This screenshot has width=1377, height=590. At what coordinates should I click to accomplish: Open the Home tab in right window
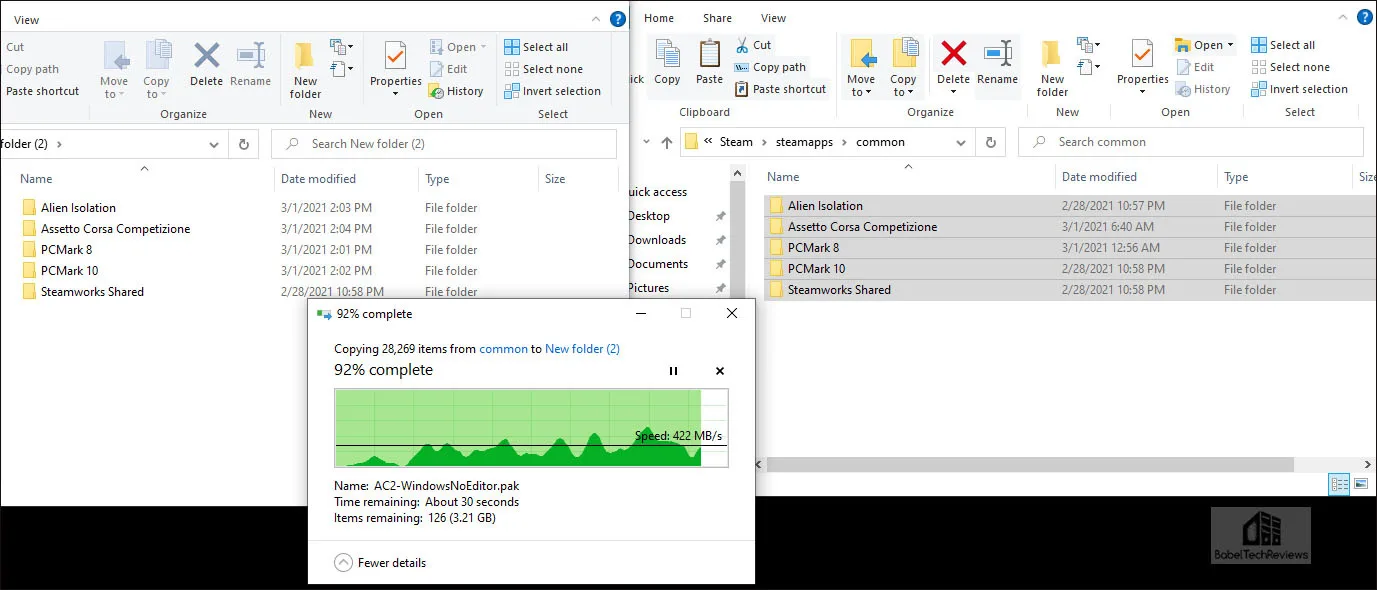point(658,18)
